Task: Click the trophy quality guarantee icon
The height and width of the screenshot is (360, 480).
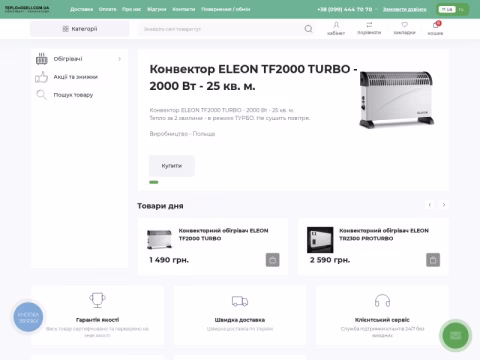Action: [97, 300]
